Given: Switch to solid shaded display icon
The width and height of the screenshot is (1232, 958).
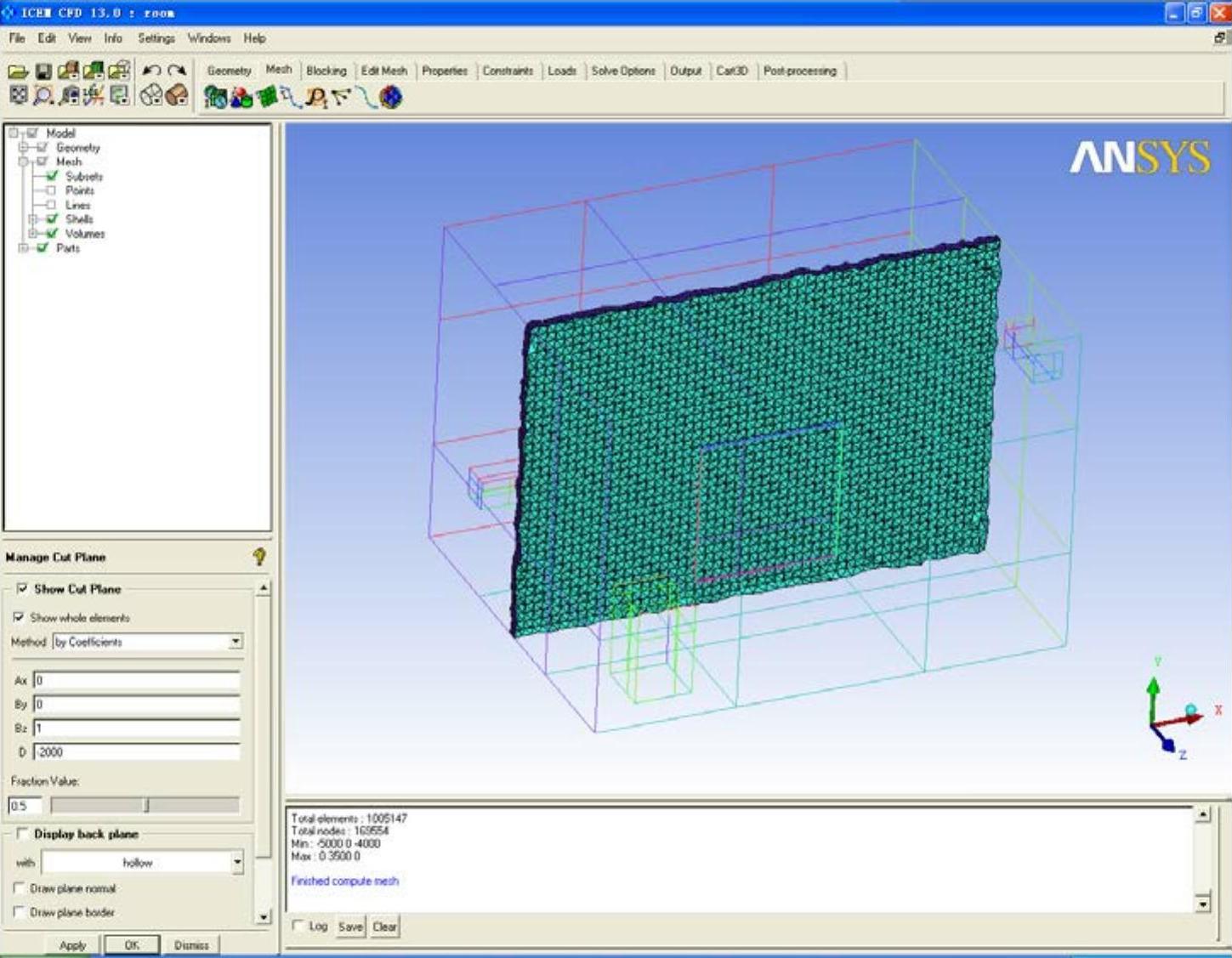Looking at the screenshot, I should click(177, 96).
